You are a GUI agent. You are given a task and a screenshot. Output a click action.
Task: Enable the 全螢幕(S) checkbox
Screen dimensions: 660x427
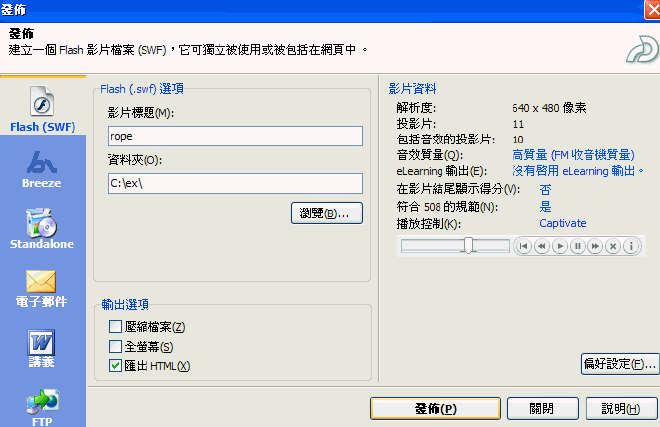tap(115, 347)
